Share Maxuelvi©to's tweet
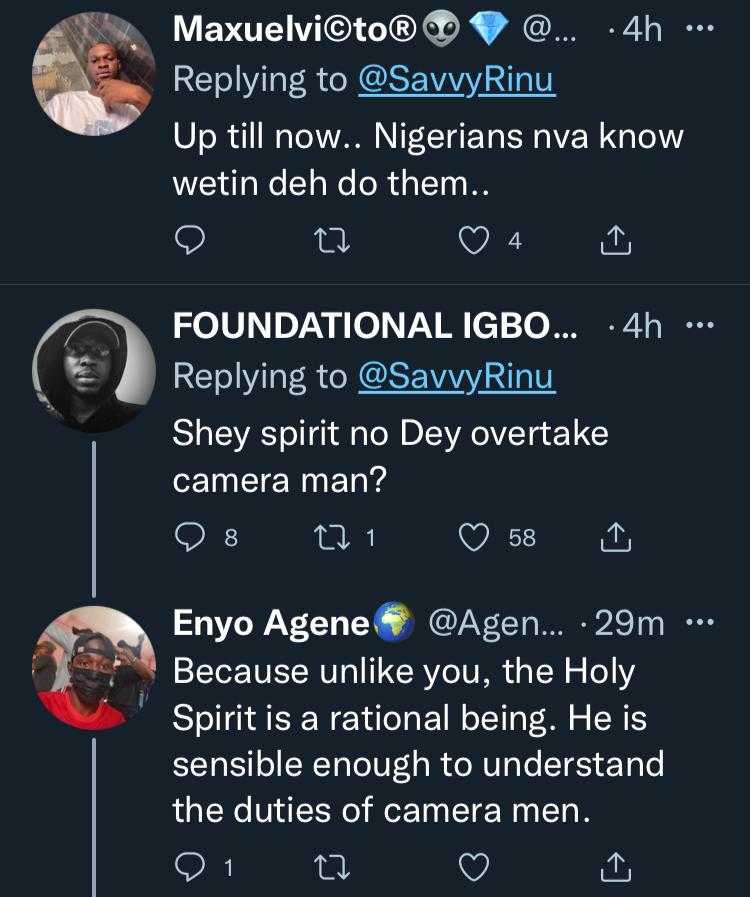The image size is (750, 897). tap(617, 240)
